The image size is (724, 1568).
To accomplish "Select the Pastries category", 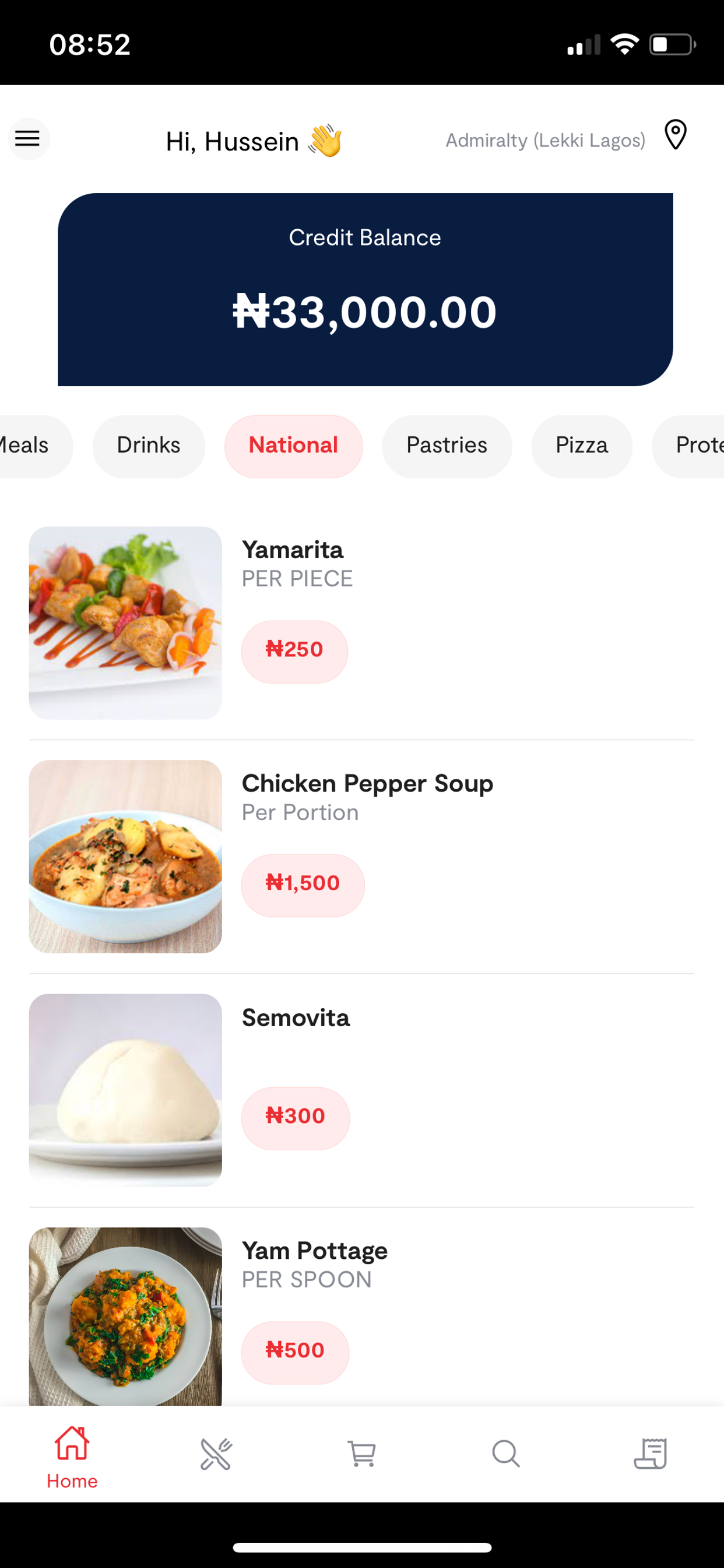I will point(447,446).
